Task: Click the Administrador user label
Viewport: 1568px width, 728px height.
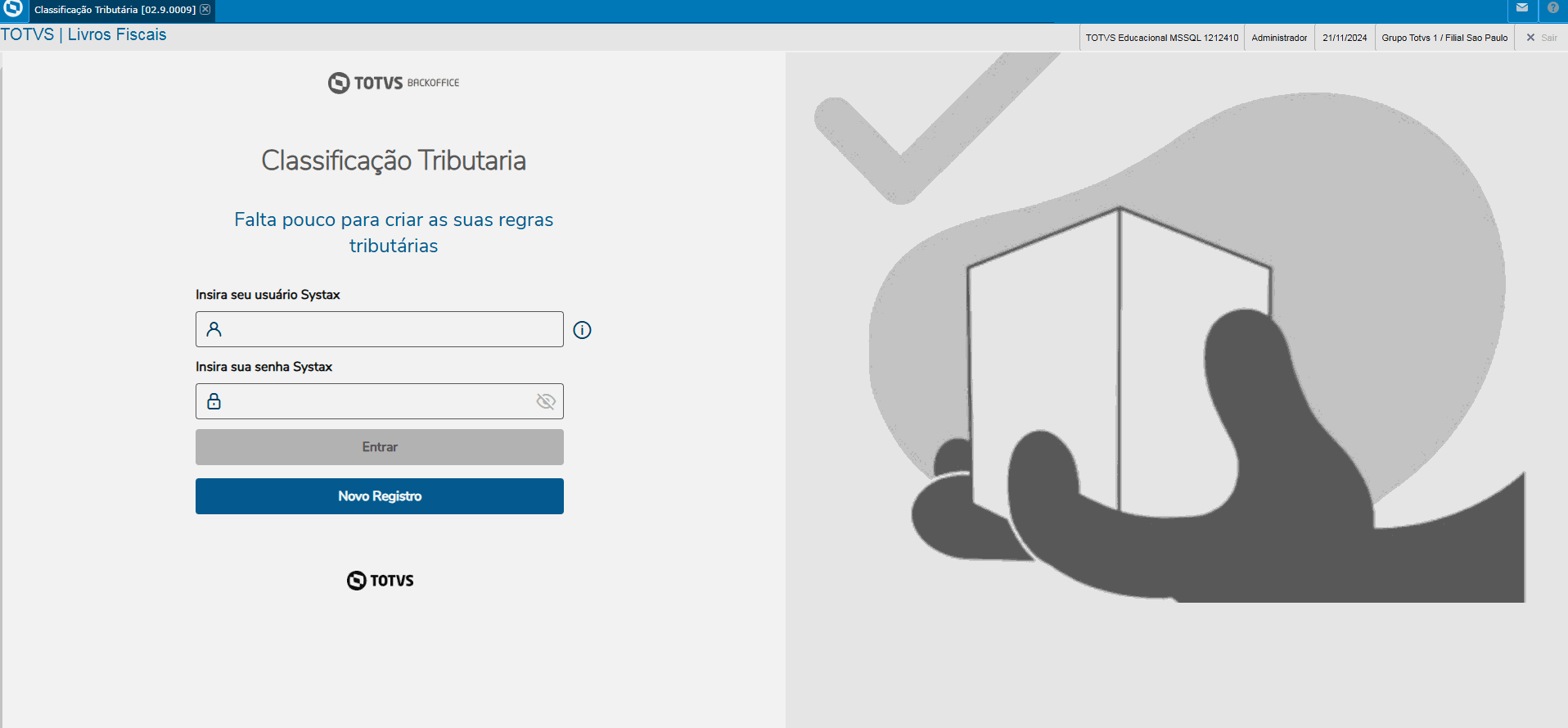Action: point(1279,38)
